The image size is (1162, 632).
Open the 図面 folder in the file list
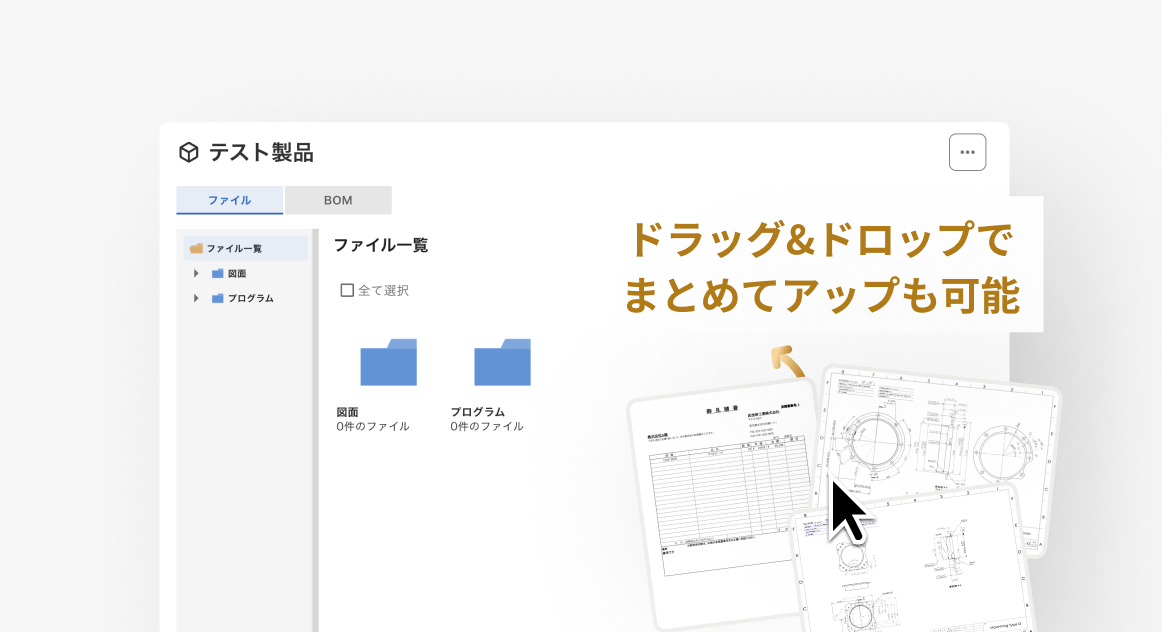point(388,363)
